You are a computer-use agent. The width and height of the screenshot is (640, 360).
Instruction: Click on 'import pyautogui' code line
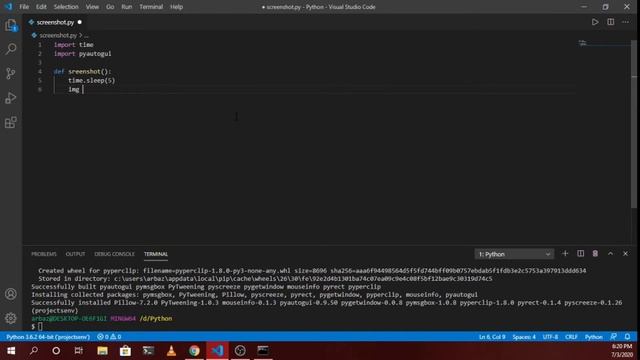pyautogui.click(x=82, y=54)
